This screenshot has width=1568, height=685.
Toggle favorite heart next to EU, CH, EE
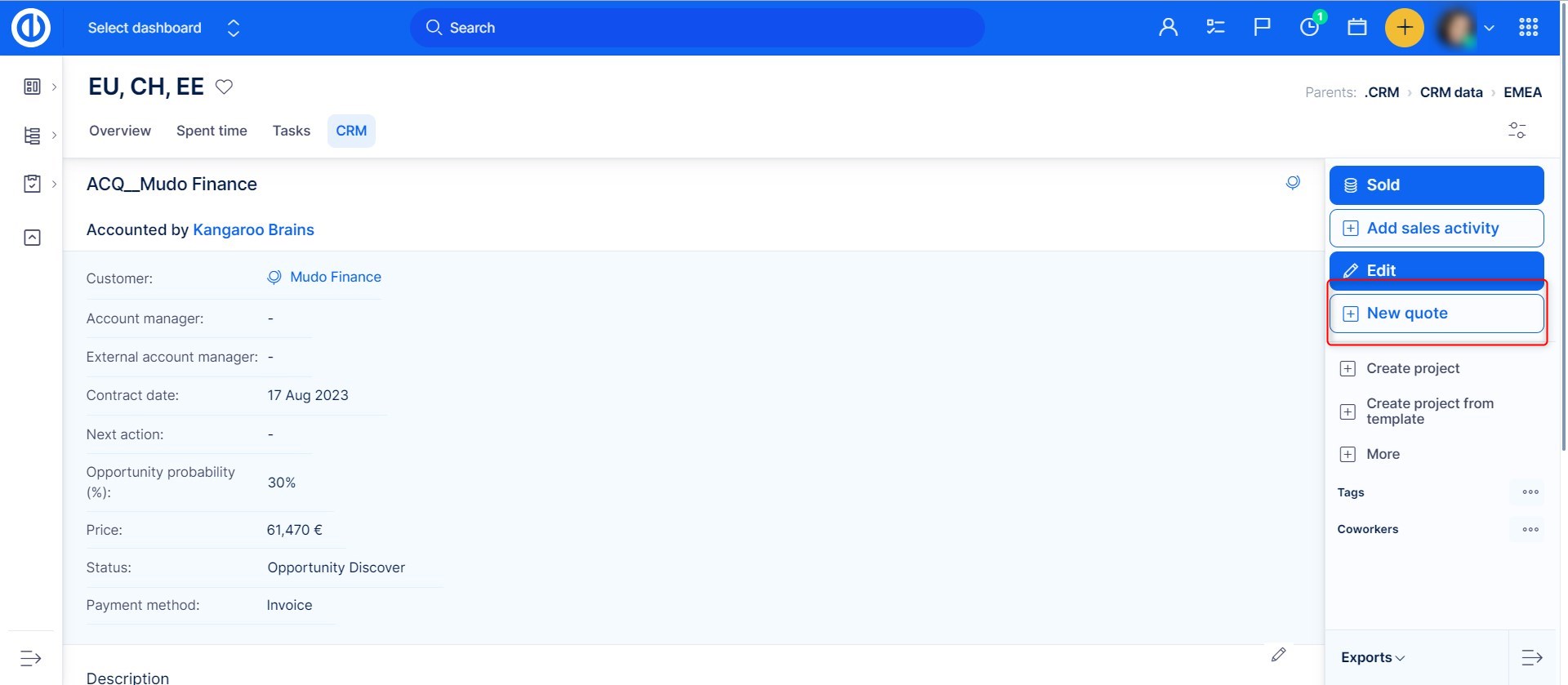point(224,87)
